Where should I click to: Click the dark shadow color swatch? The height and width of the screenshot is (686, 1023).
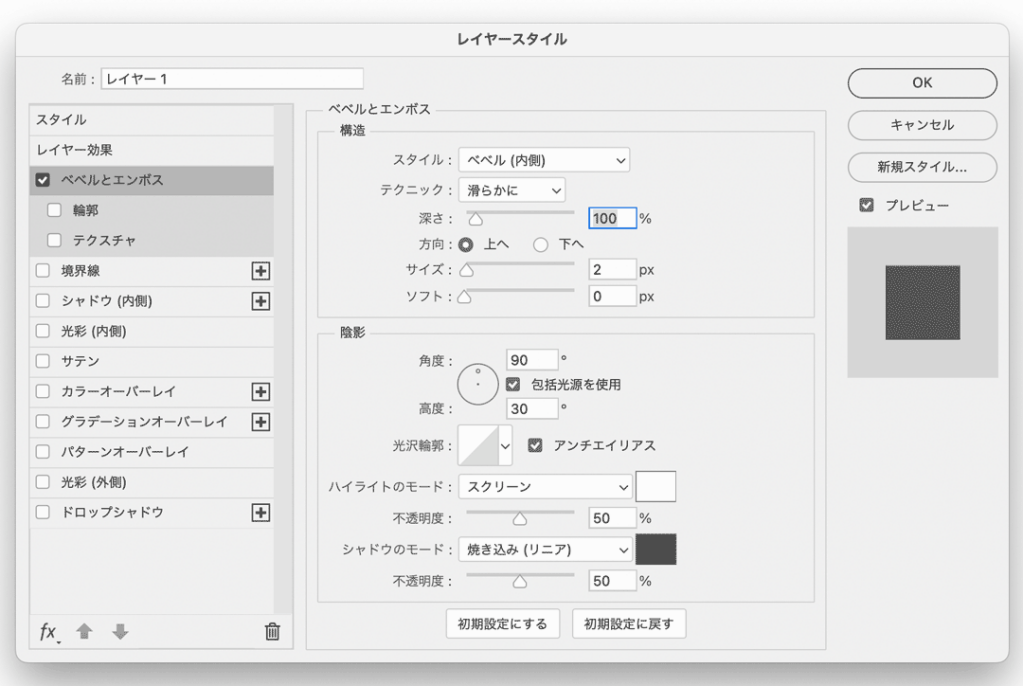click(656, 549)
